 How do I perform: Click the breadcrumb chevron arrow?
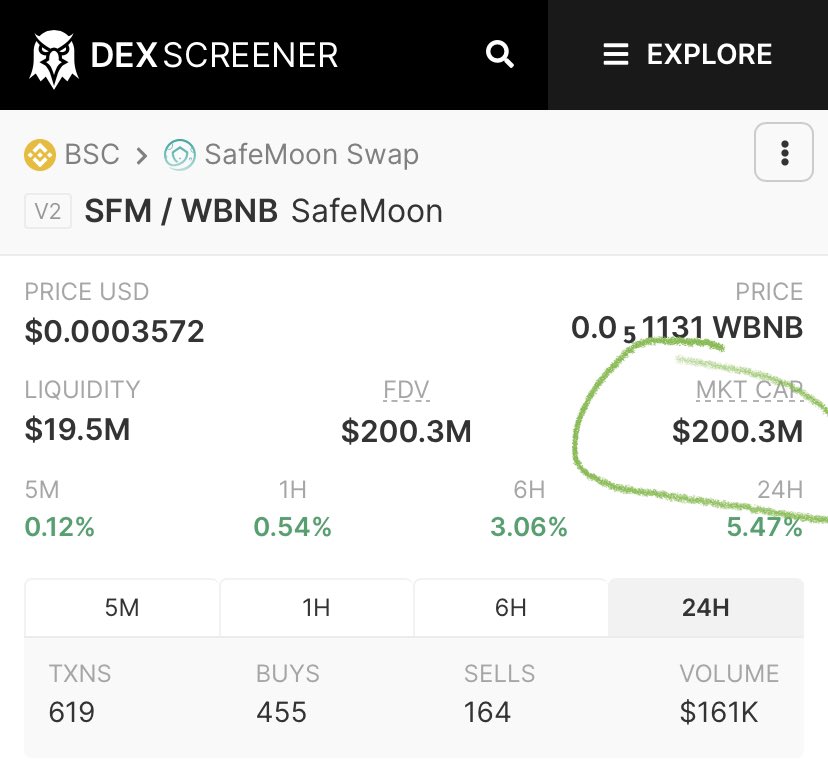[x=141, y=156]
